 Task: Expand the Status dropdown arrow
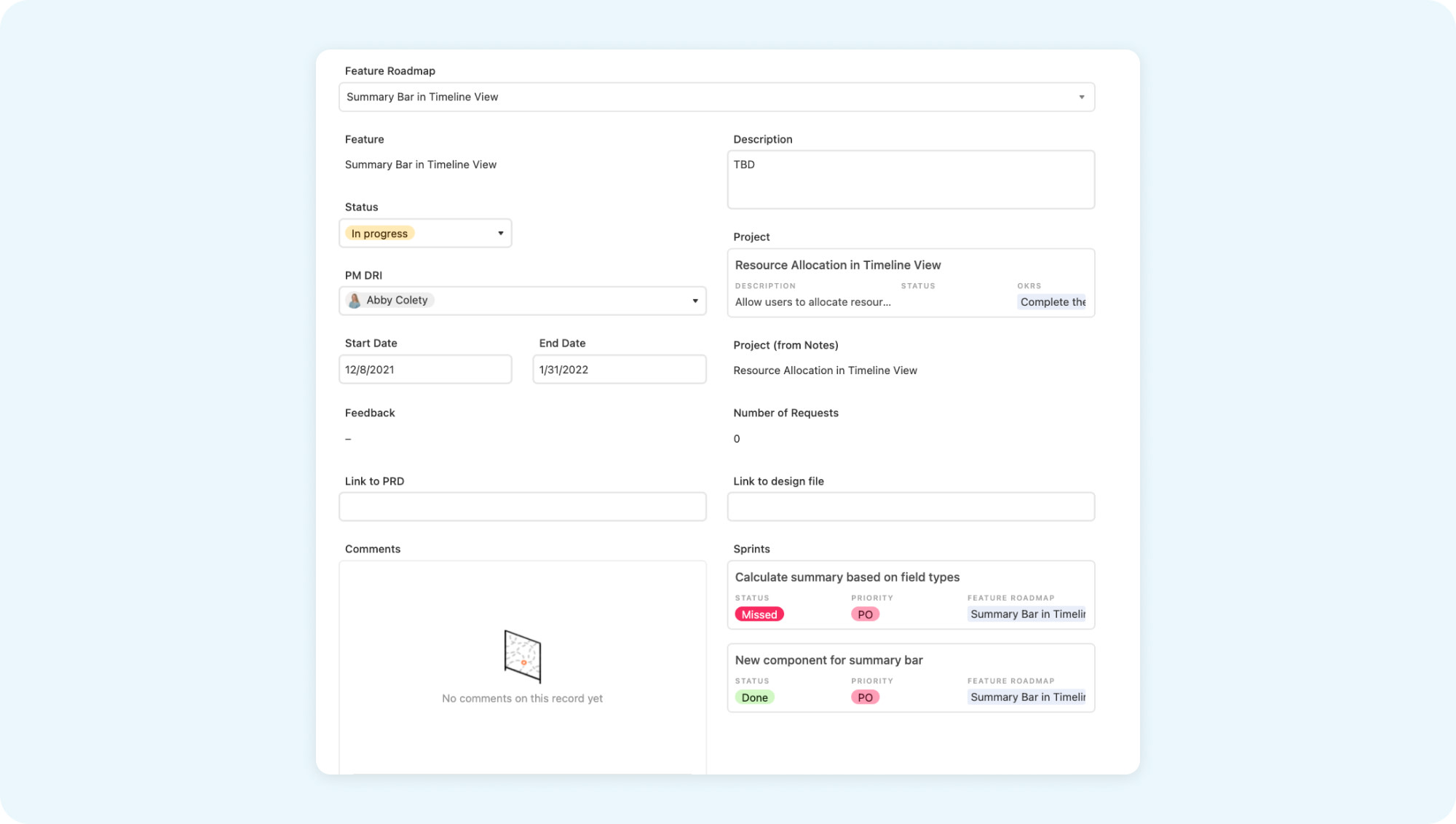(500, 234)
